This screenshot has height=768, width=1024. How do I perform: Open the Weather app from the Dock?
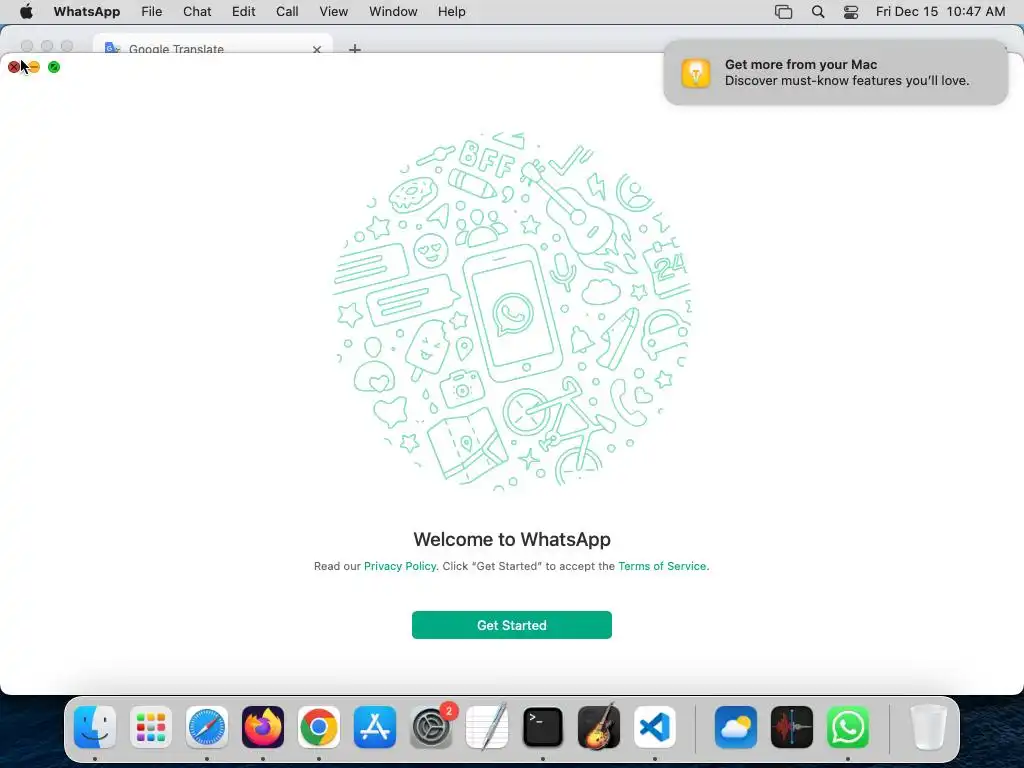pyautogui.click(x=736, y=727)
